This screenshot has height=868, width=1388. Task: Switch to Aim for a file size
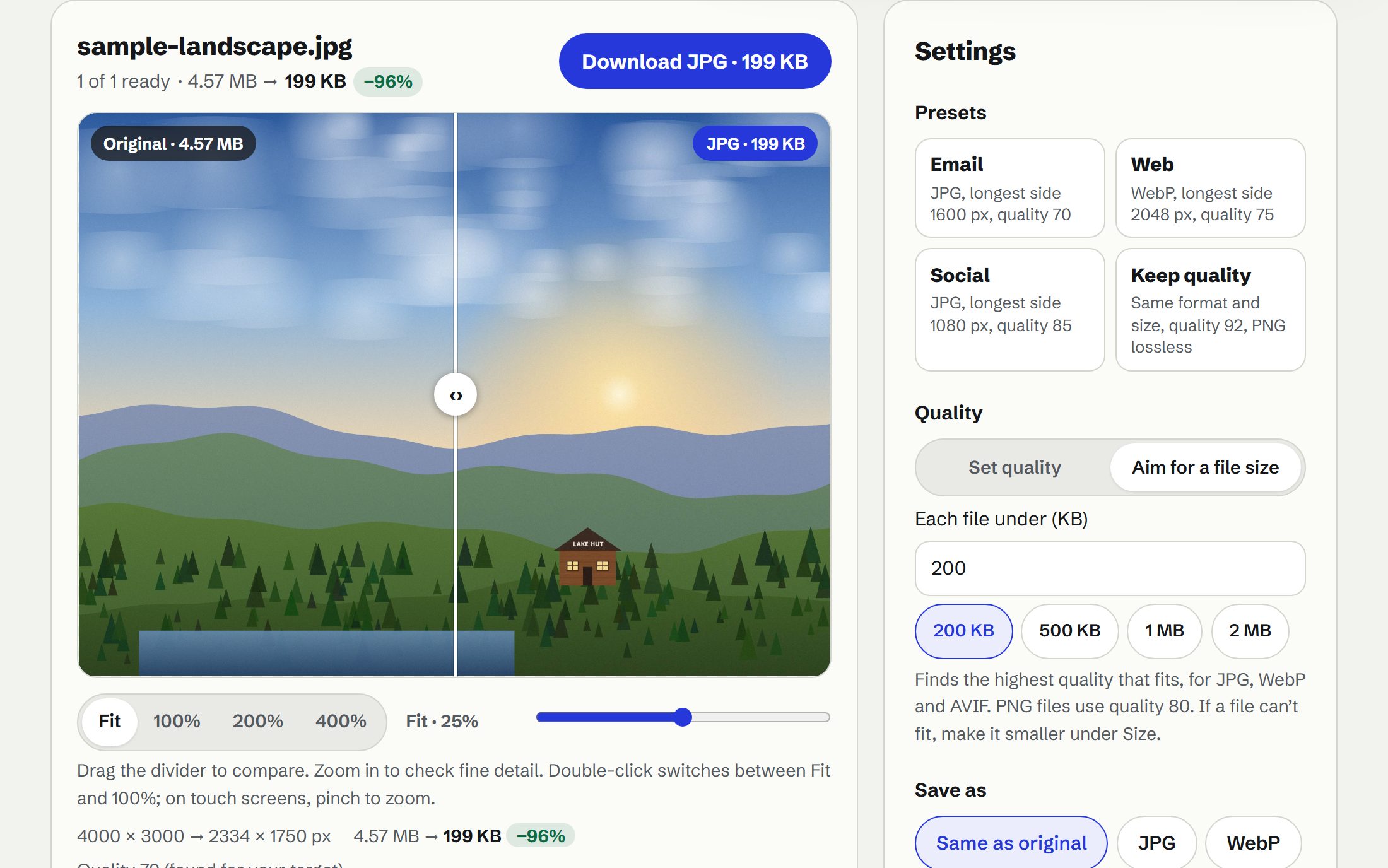click(1205, 467)
